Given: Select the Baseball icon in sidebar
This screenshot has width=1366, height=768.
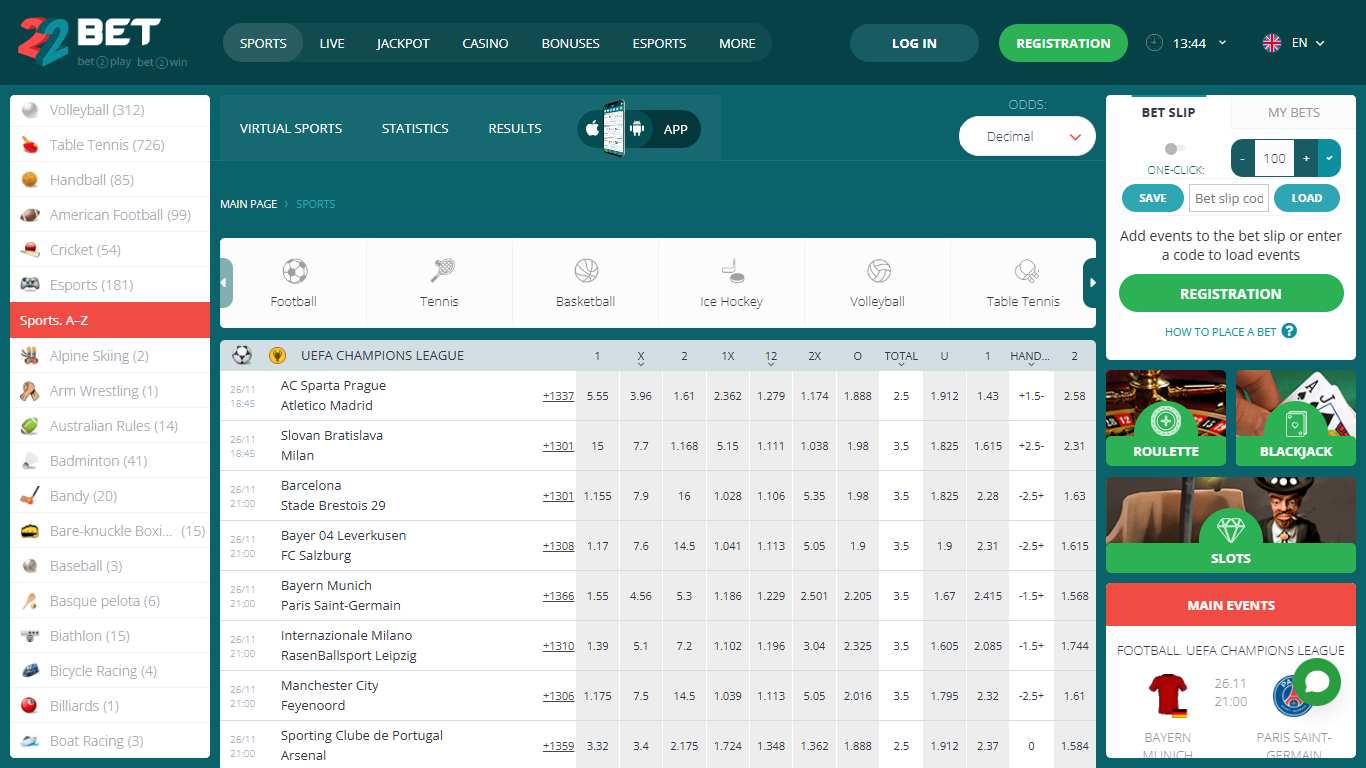Looking at the screenshot, I should 30,566.
